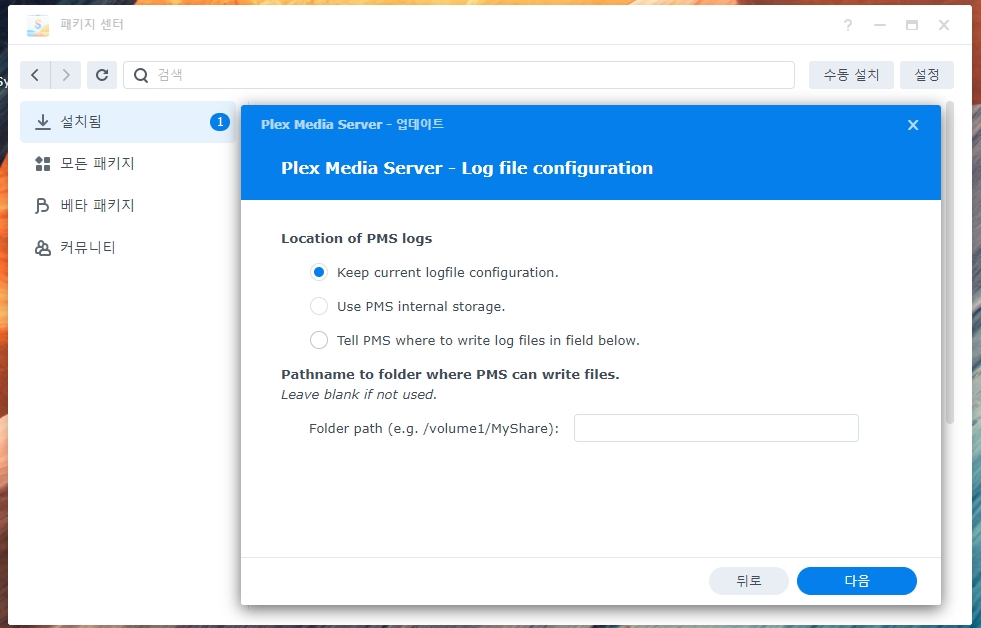Image resolution: width=981 pixels, height=628 pixels.
Task: Click the update count badge on 설치됨
Action: click(220, 122)
